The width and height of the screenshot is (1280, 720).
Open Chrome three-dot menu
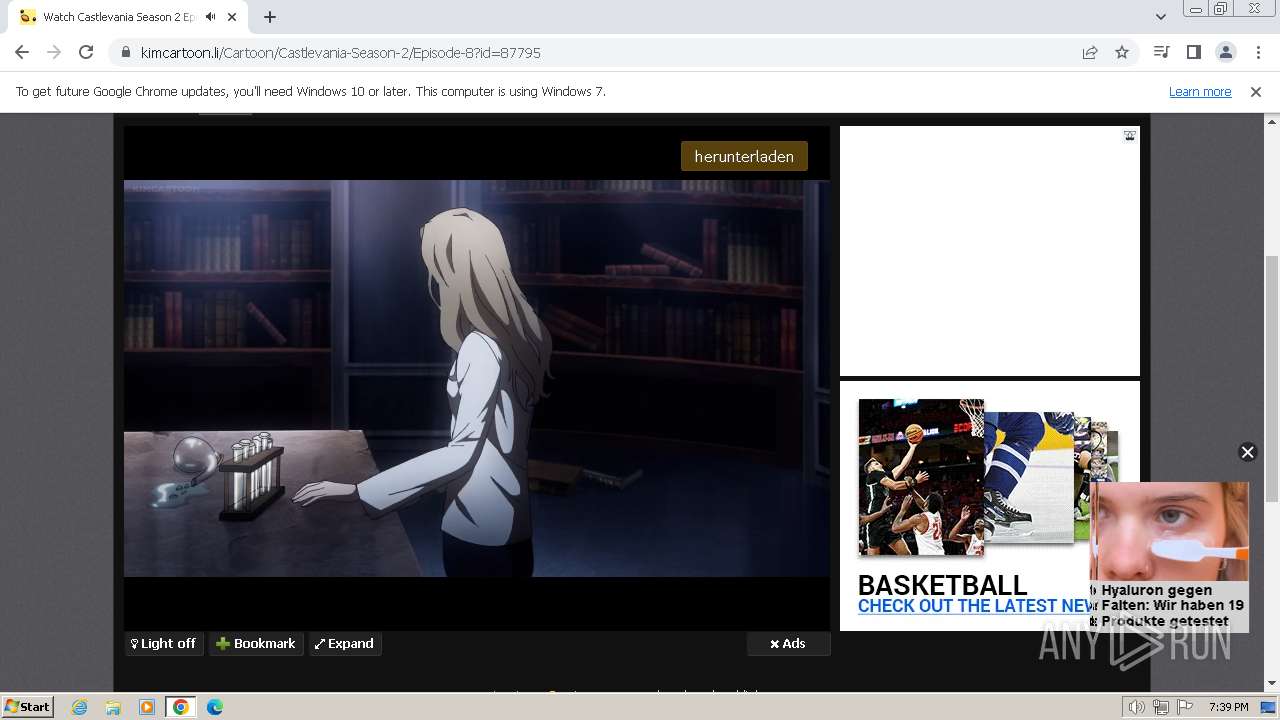pos(1257,53)
